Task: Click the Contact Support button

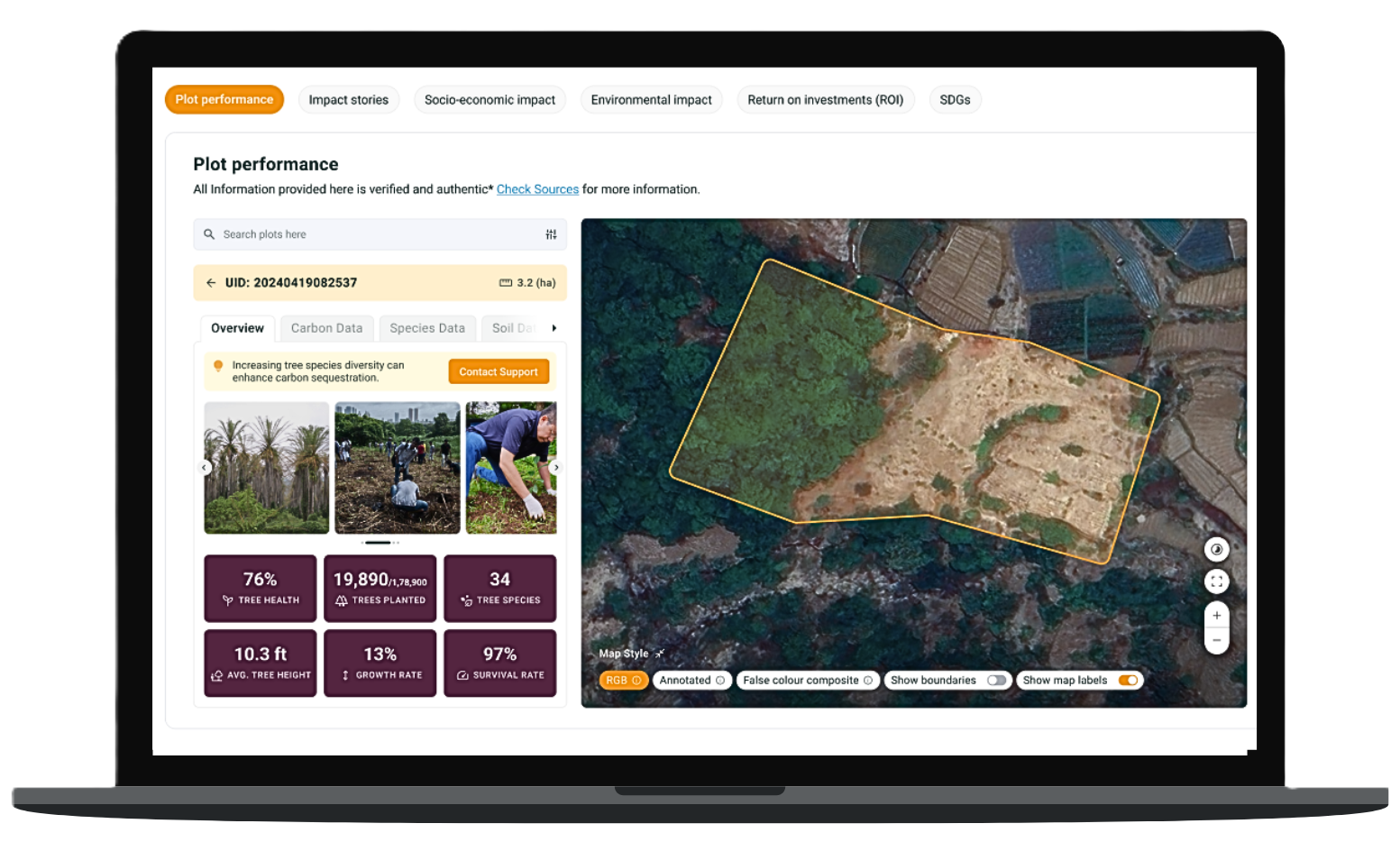Action: click(x=498, y=371)
